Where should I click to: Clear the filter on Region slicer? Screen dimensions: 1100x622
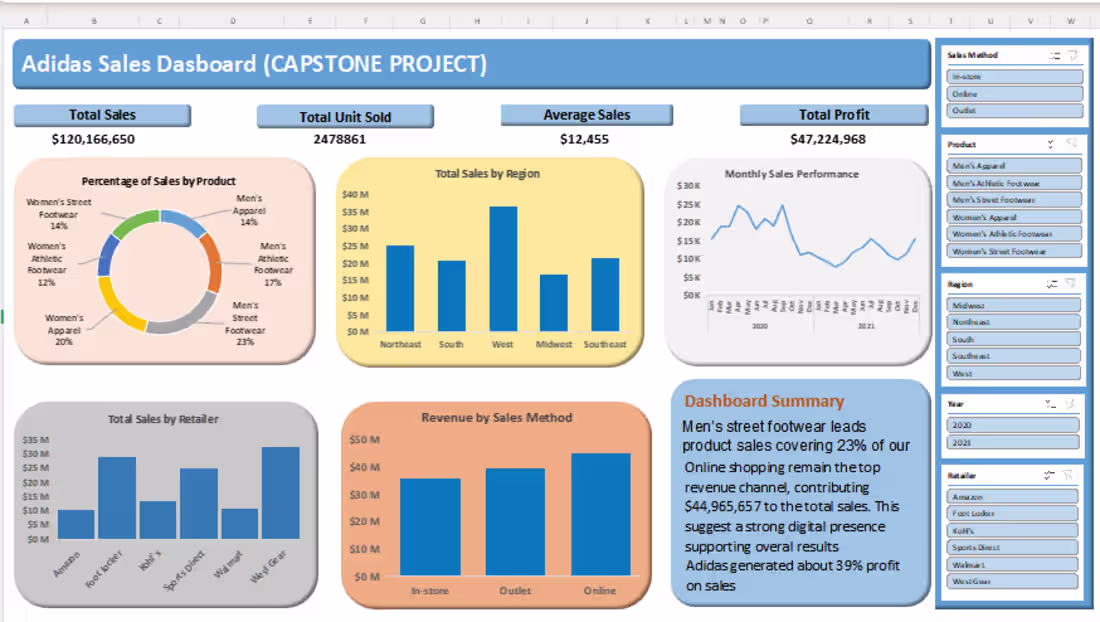click(1070, 283)
